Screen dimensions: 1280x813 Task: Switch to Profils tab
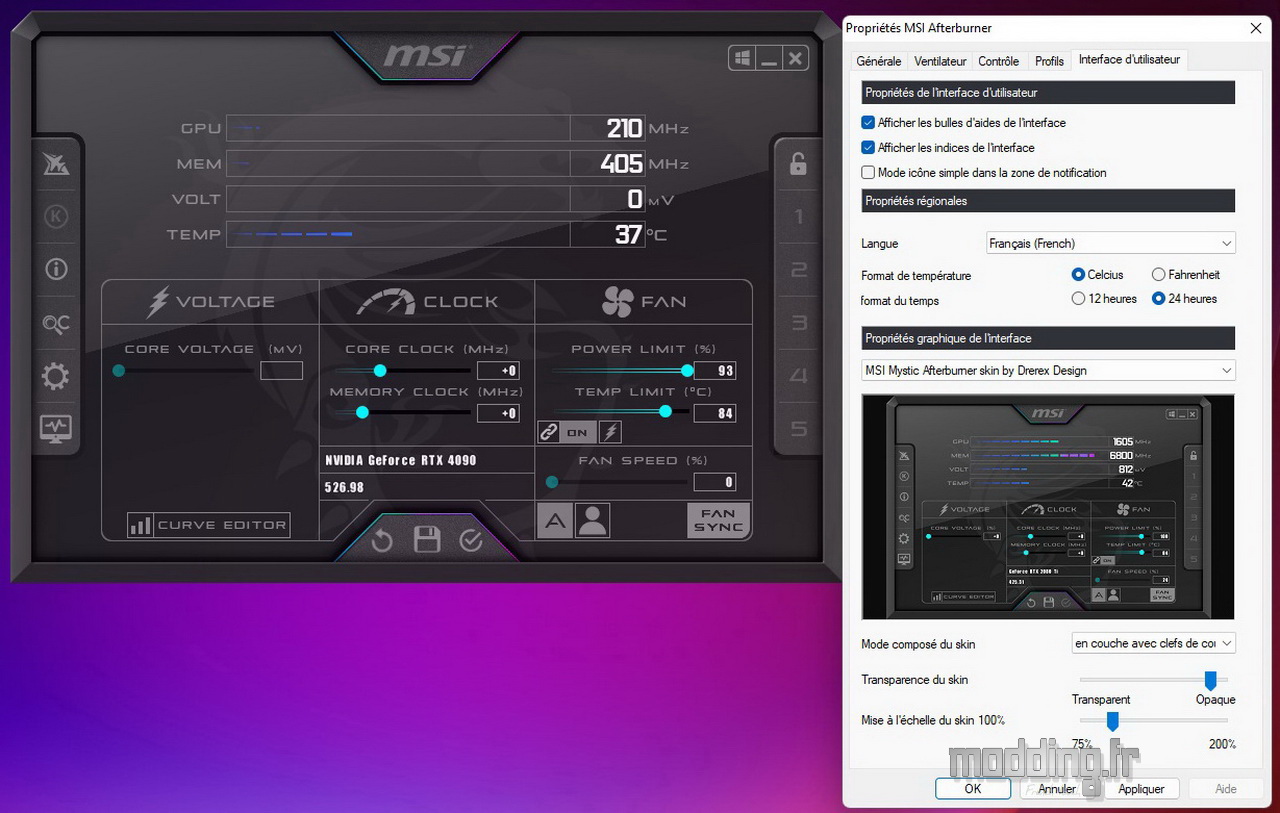tap(1049, 61)
